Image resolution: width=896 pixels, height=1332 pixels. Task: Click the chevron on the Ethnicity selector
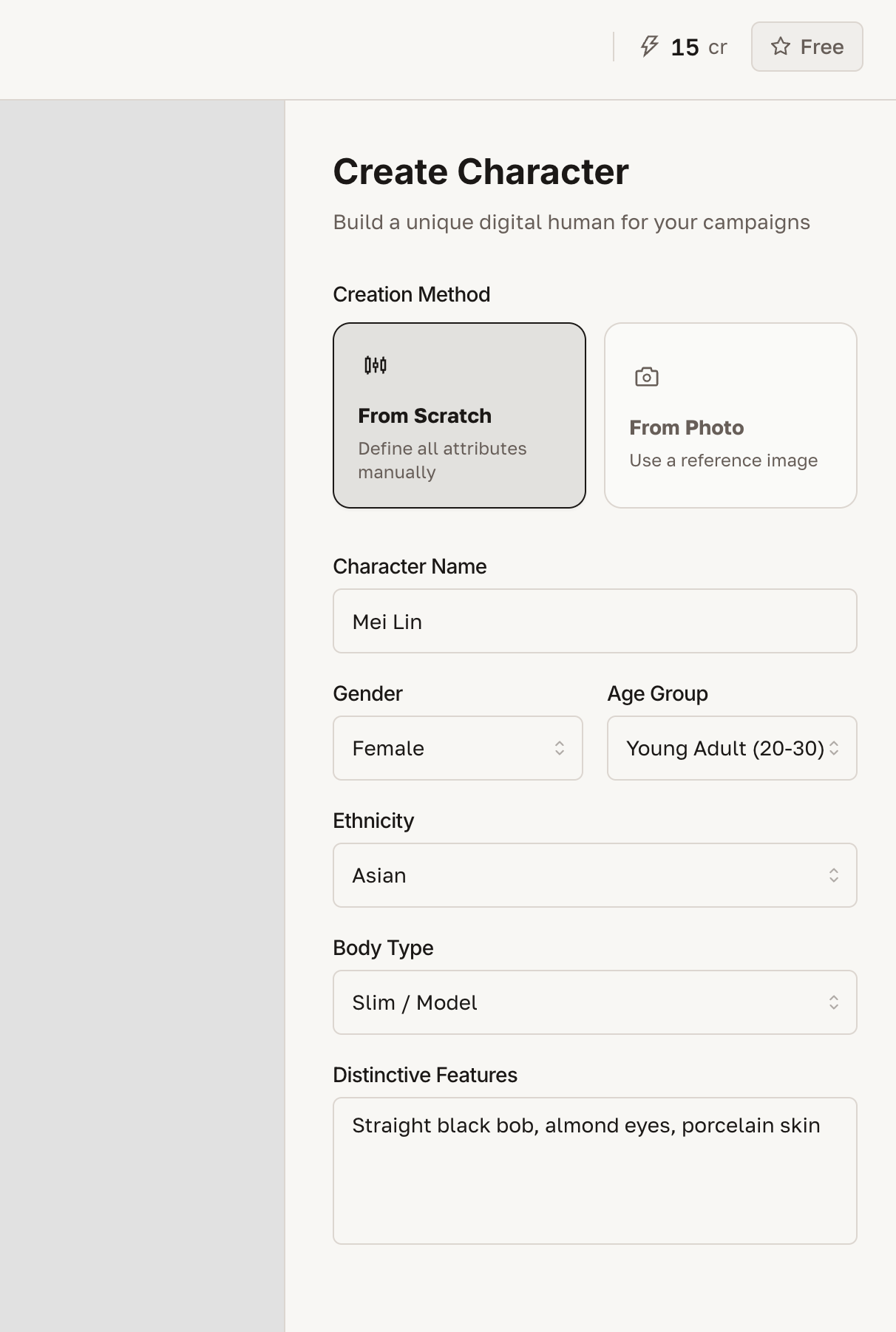[x=834, y=875]
